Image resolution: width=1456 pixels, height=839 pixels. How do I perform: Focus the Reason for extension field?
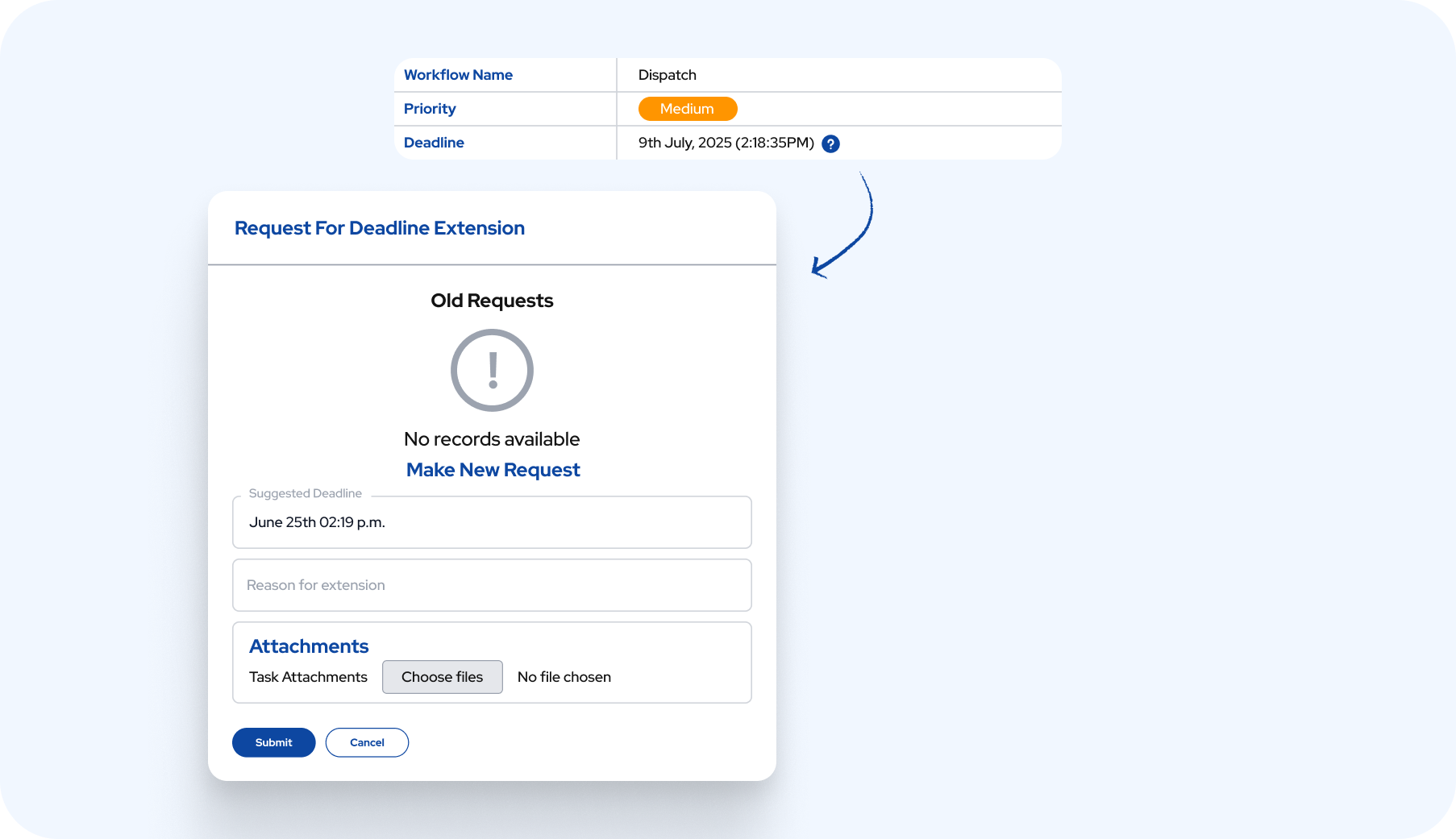(x=492, y=585)
